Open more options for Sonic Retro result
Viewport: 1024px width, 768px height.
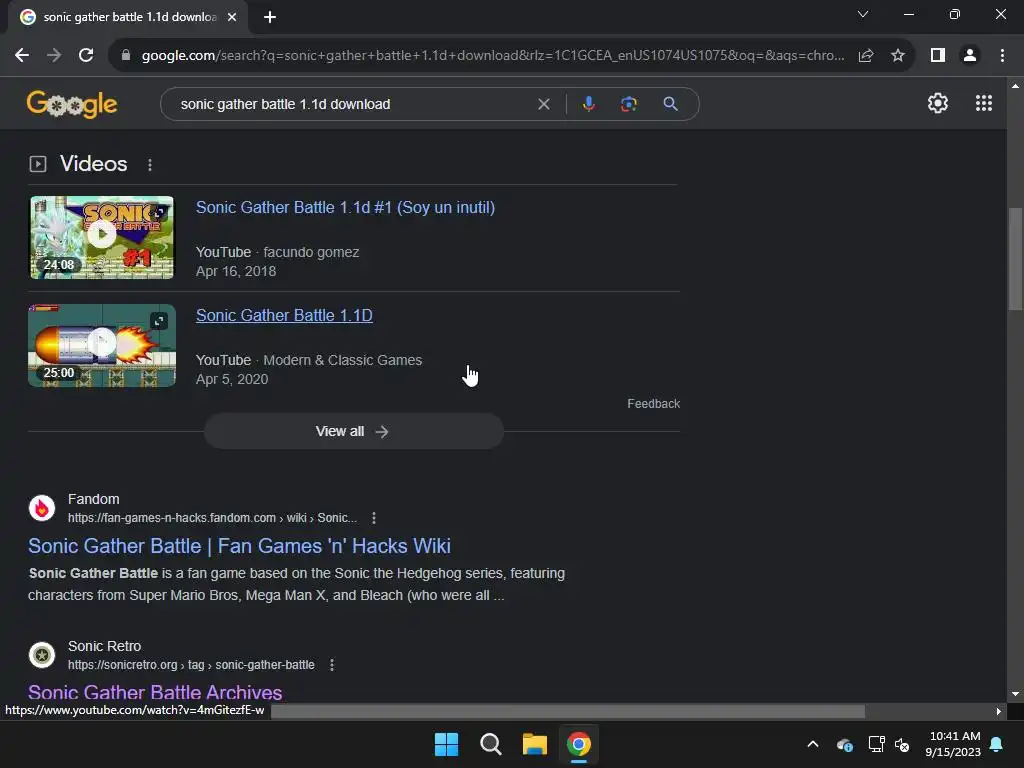point(332,665)
